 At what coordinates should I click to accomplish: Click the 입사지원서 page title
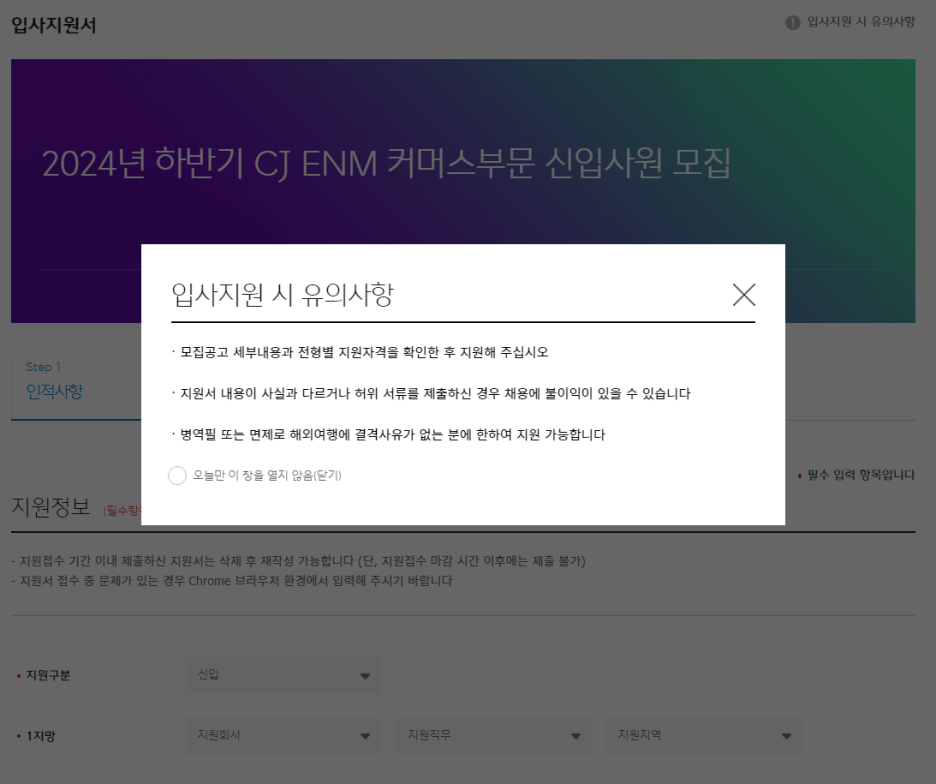(54, 25)
